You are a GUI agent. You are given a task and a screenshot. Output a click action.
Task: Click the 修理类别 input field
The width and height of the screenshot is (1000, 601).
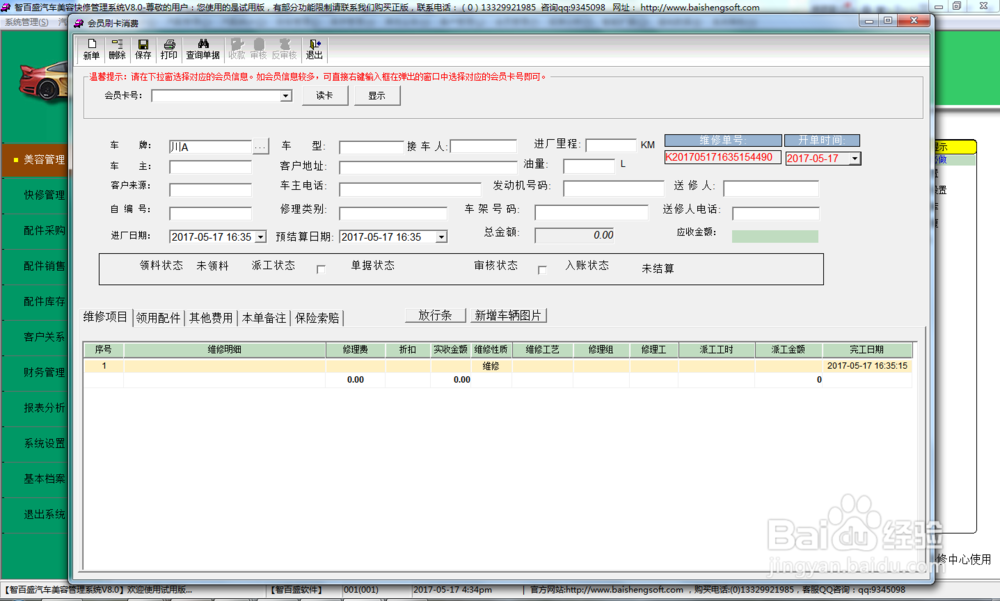point(393,213)
